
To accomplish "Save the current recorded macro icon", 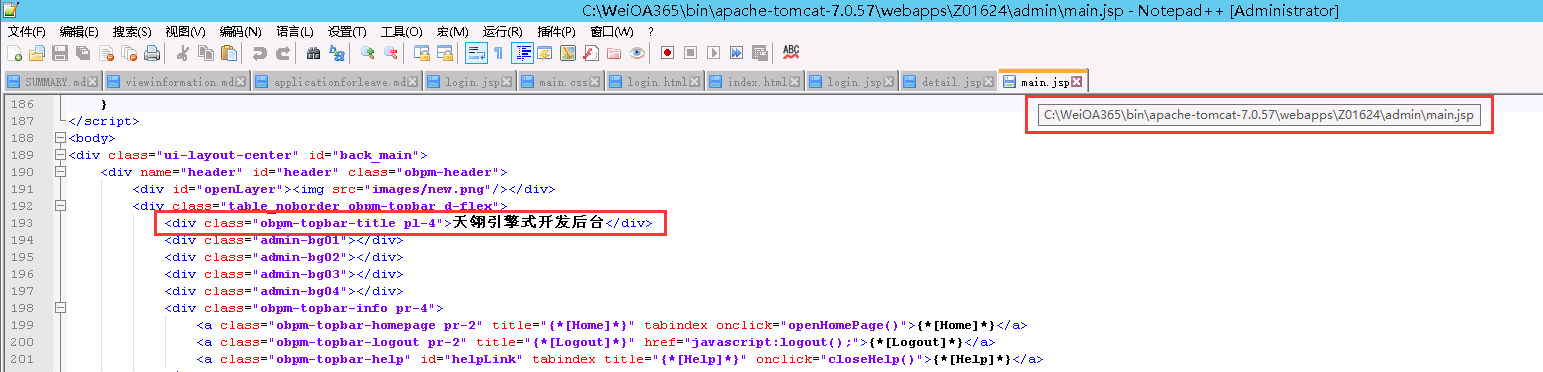I will (x=760, y=53).
